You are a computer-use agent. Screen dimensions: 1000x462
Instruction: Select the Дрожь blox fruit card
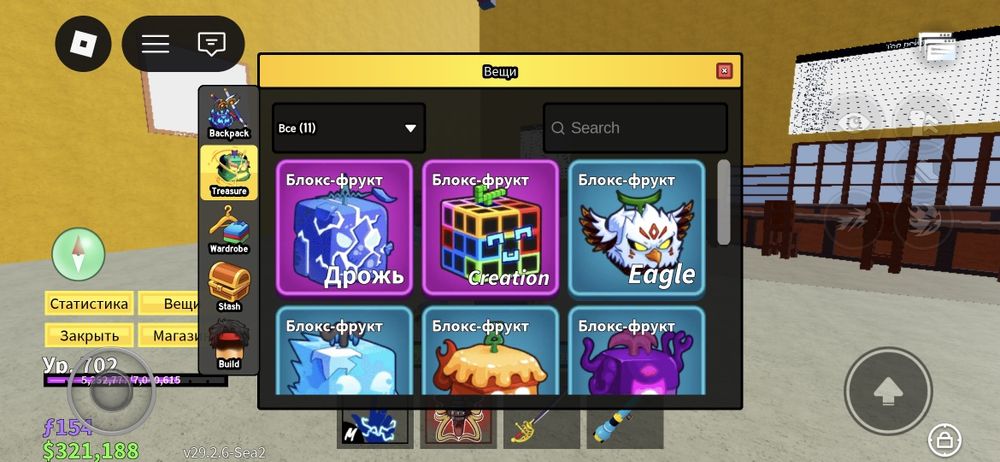click(344, 227)
